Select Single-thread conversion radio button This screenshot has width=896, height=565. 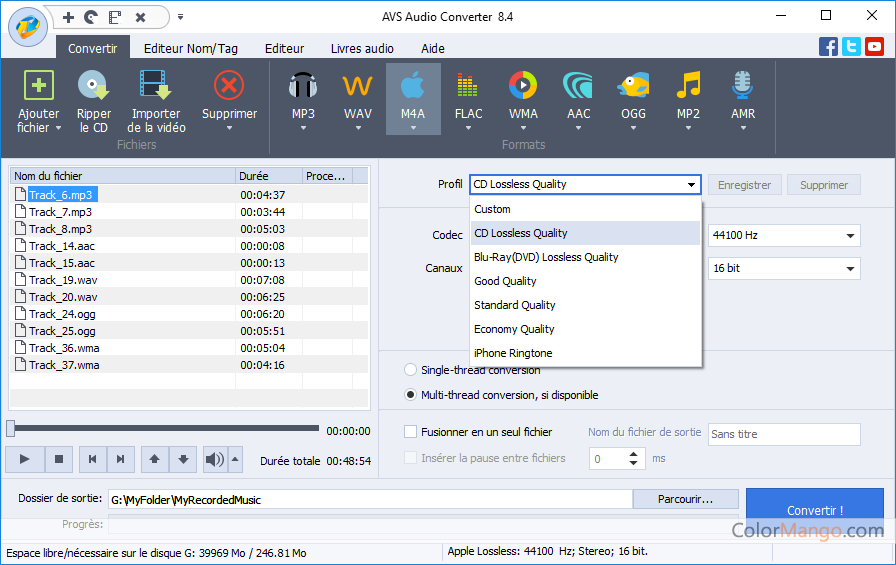coord(410,370)
